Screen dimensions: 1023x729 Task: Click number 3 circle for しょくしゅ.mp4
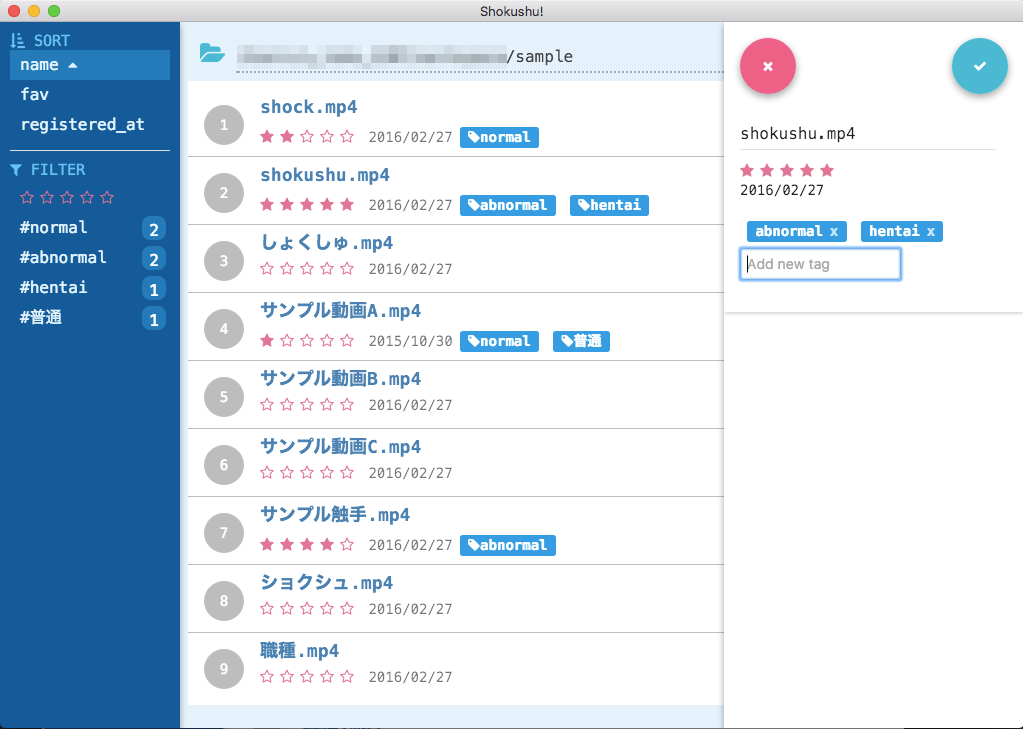[x=224, y=260]
